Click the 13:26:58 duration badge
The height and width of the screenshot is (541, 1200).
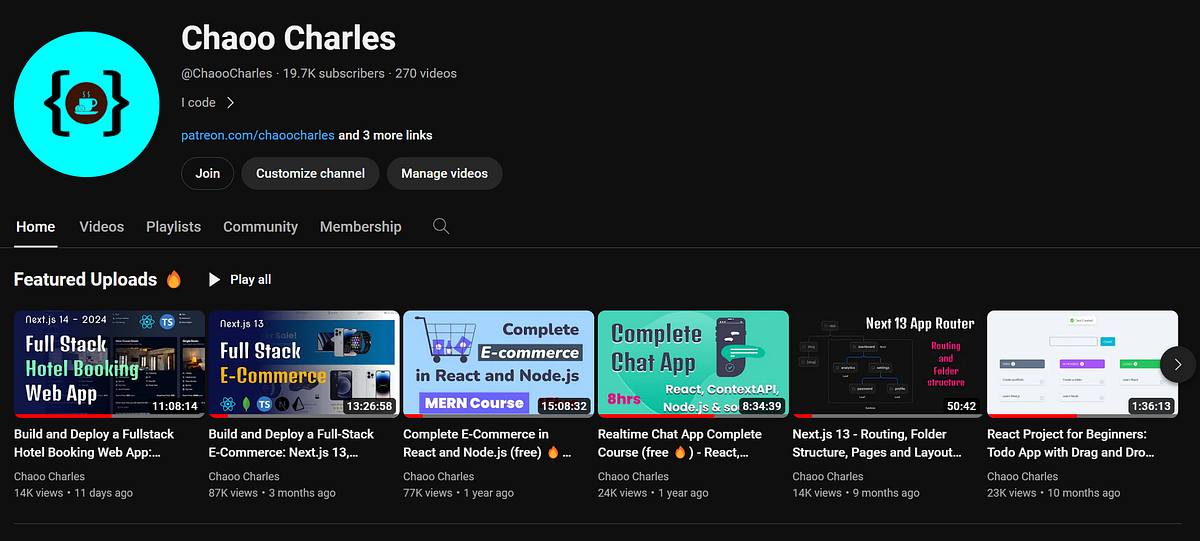coord(368,406)
